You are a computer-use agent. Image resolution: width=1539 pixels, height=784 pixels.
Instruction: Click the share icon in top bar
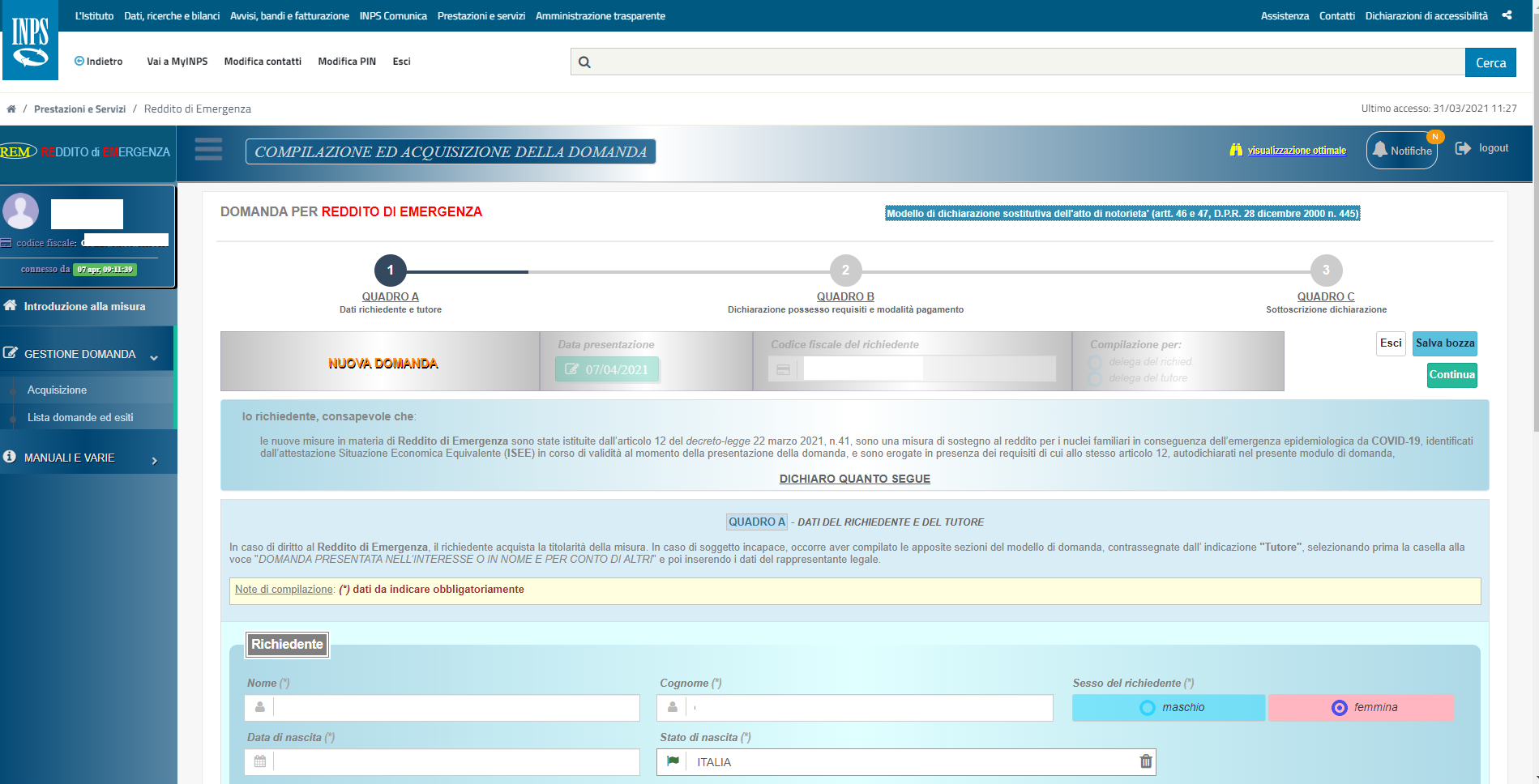pyautogui.click(x=1507, y=15)
